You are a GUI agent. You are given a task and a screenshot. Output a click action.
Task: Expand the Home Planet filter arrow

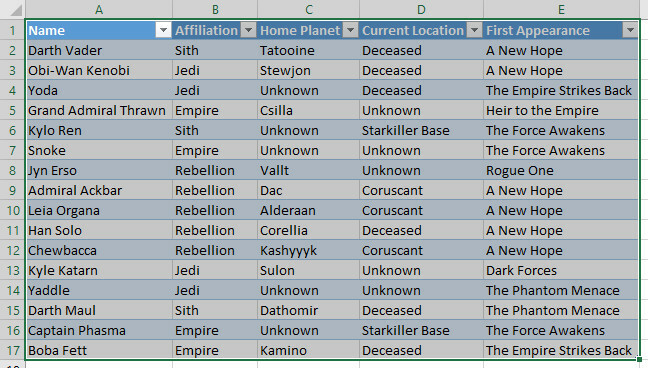click(x=350, y=30)
